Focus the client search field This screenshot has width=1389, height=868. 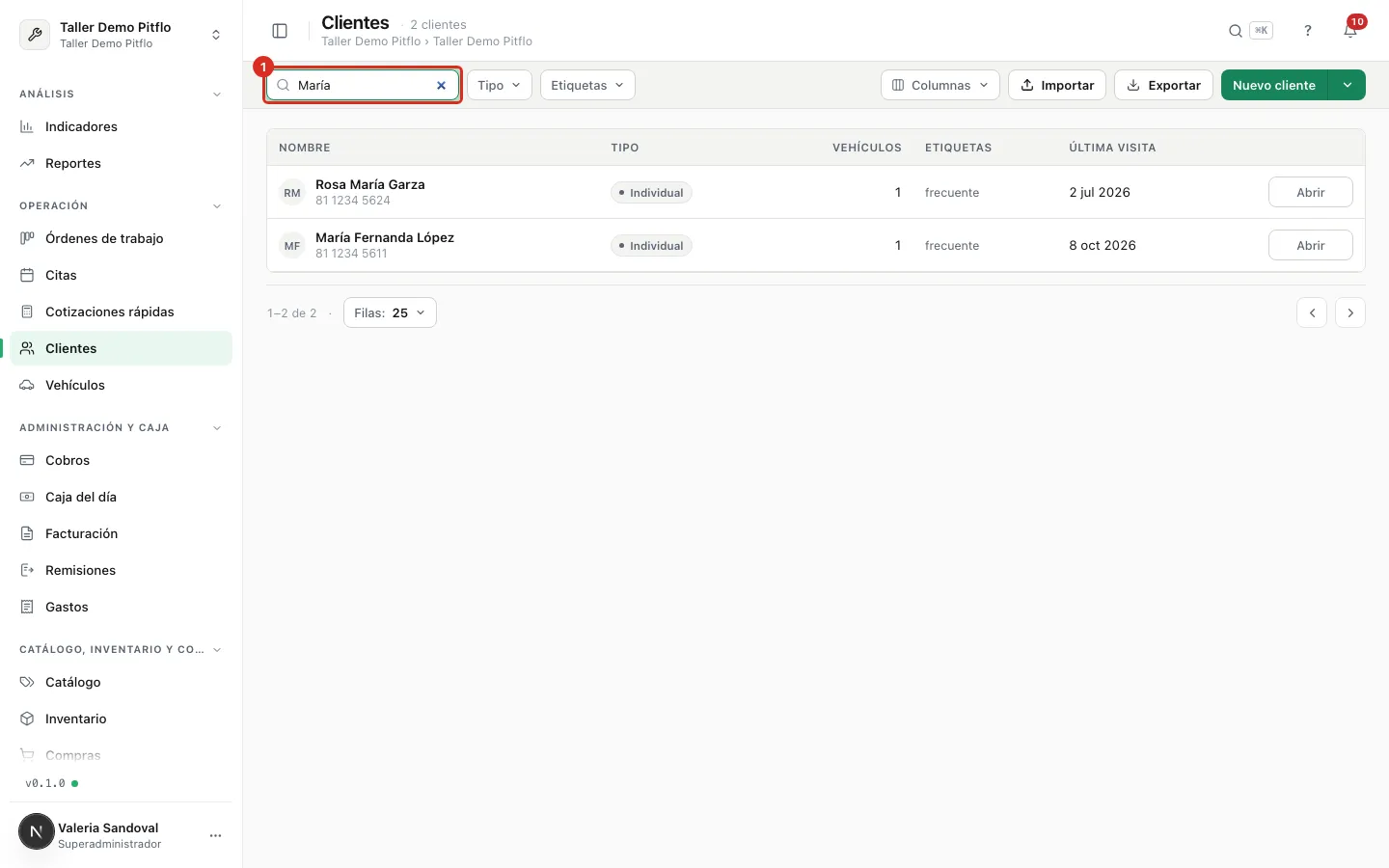coord(363,85)
